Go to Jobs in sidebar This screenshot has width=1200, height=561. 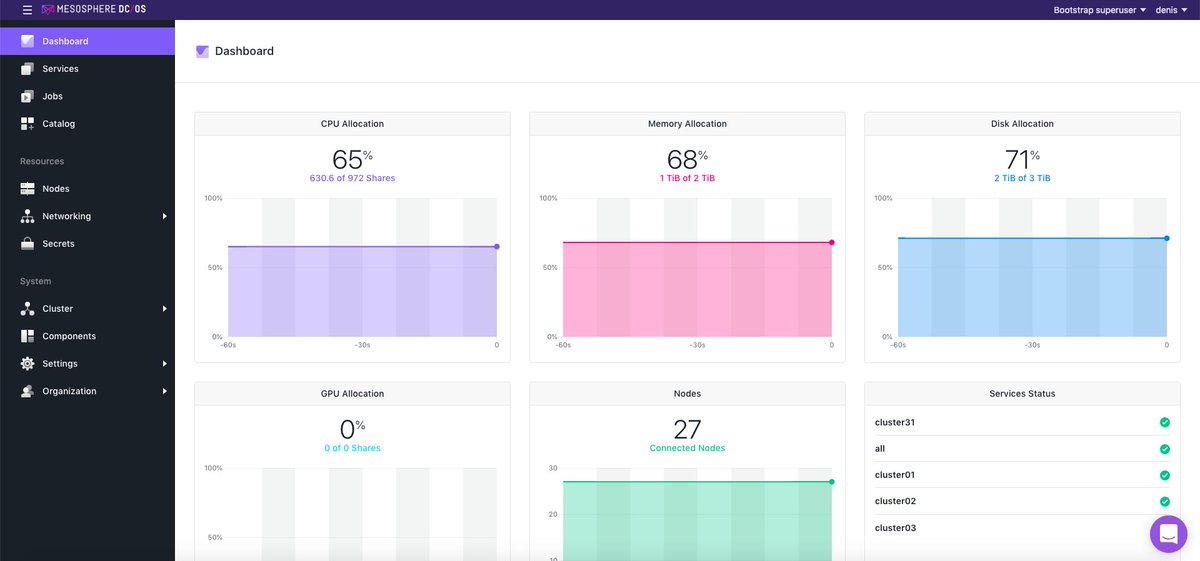[x=87, y=96]
